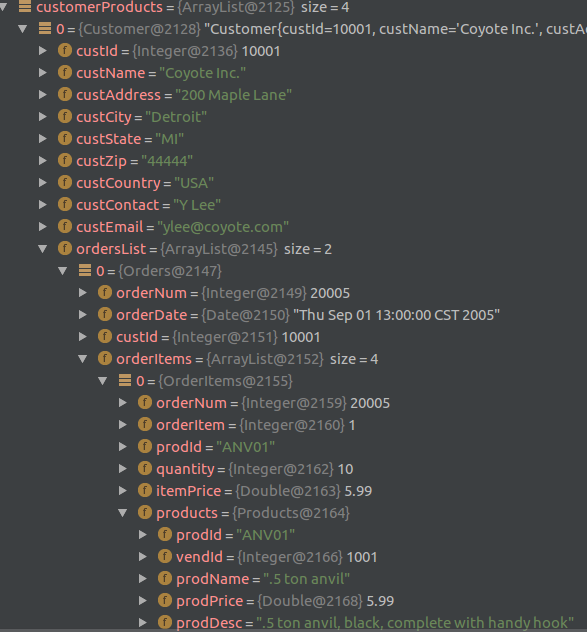Image resolution: width=587 pixels, height=632 pixels.
Task: Select the custZip "44444" row
Action: pyautogui.click(x=294, y=161)
